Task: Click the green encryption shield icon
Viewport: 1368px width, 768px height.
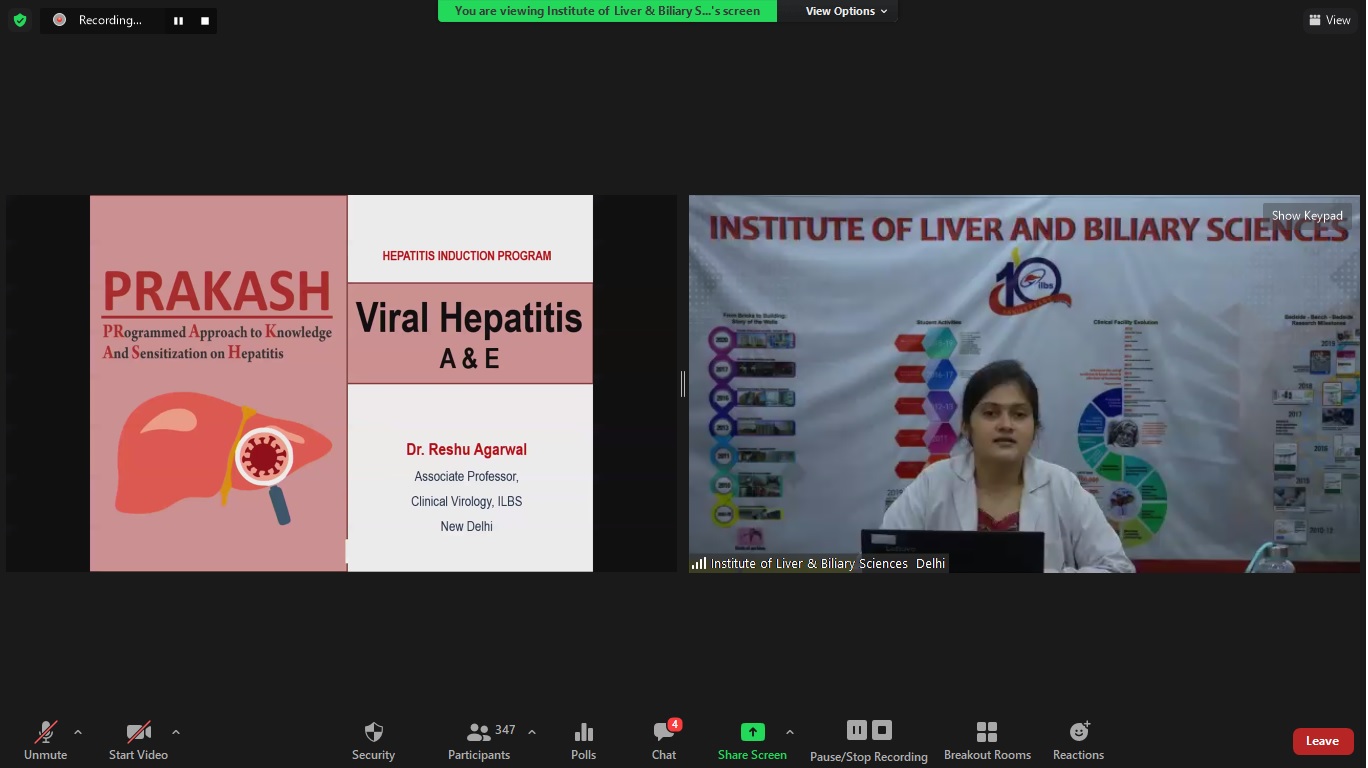Action: (x=19, y=20)
